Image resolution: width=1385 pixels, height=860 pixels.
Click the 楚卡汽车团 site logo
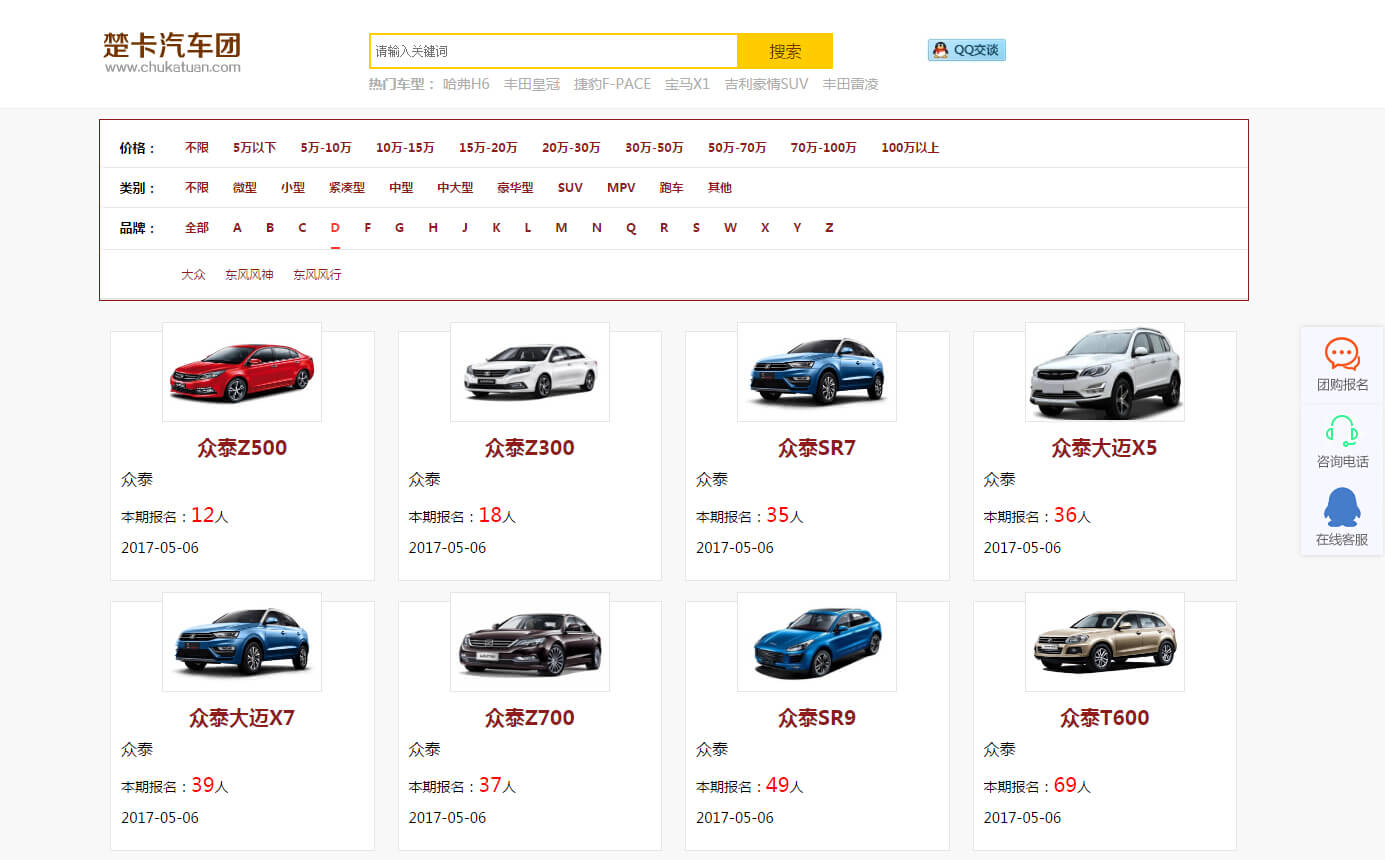(x=172, y=52)
